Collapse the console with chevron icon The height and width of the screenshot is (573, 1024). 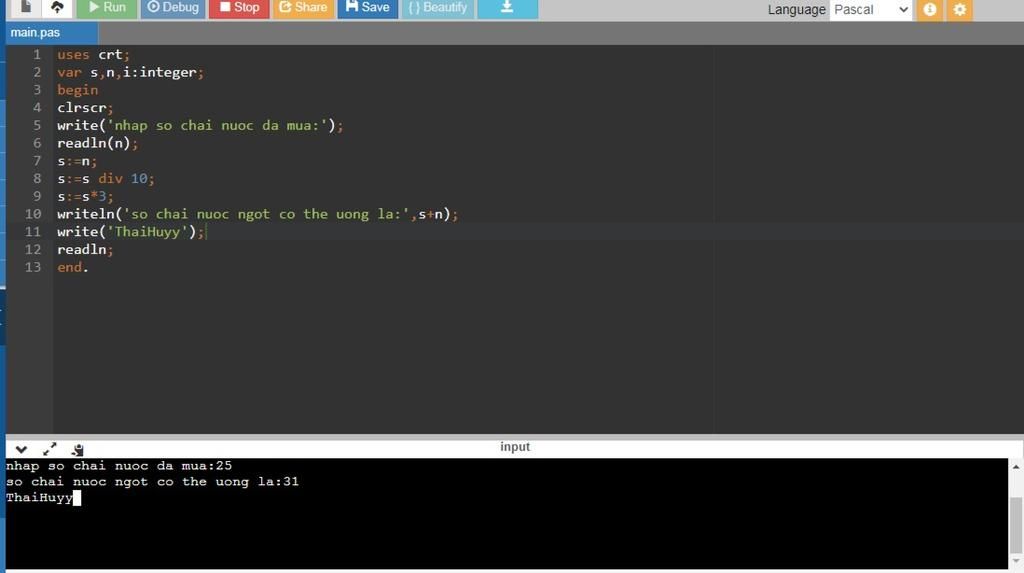[21, 450]
